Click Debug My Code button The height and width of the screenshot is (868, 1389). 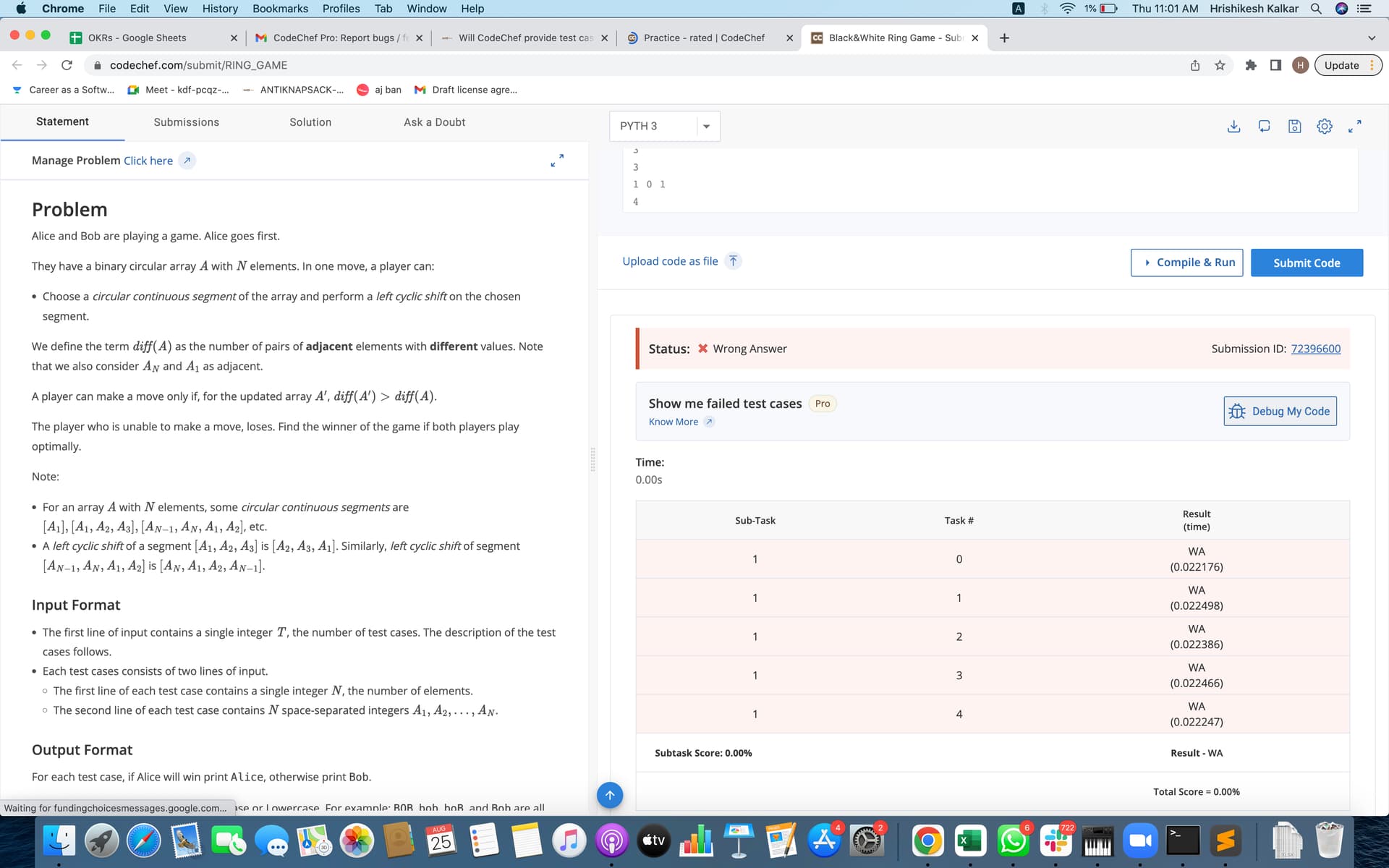point(1280,411)
